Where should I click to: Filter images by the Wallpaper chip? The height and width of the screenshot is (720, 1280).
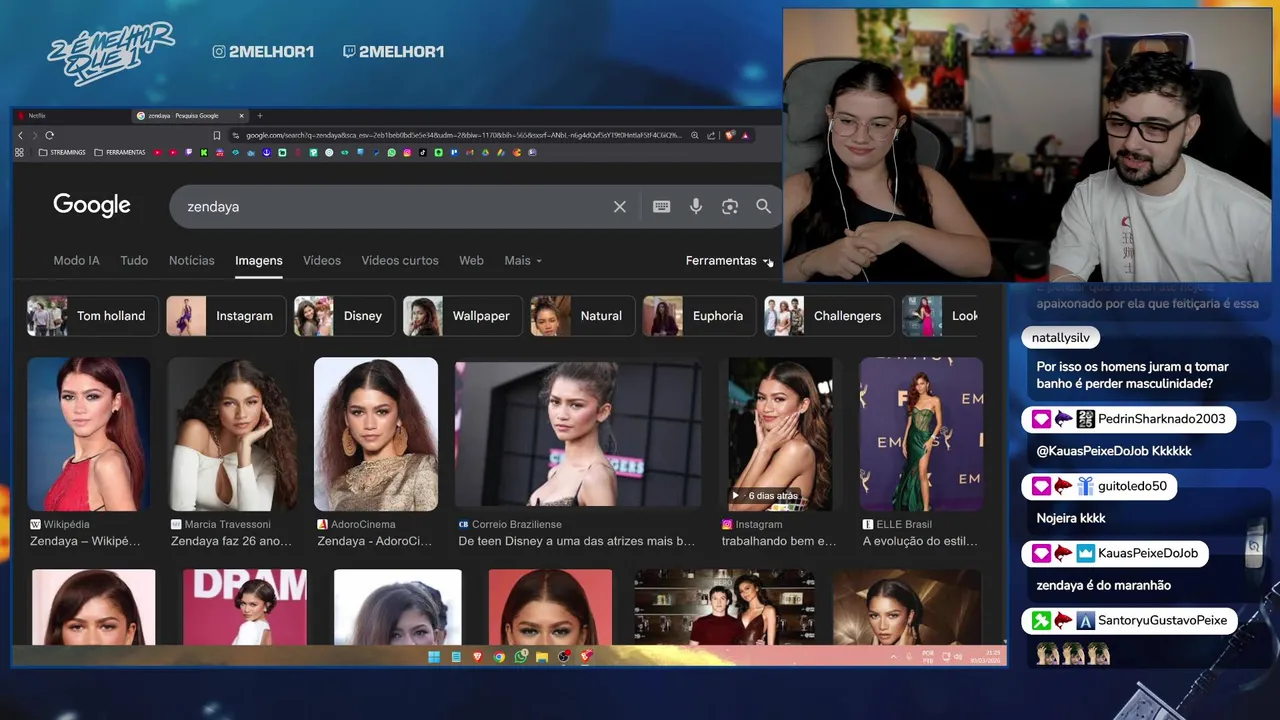(462, 316)
